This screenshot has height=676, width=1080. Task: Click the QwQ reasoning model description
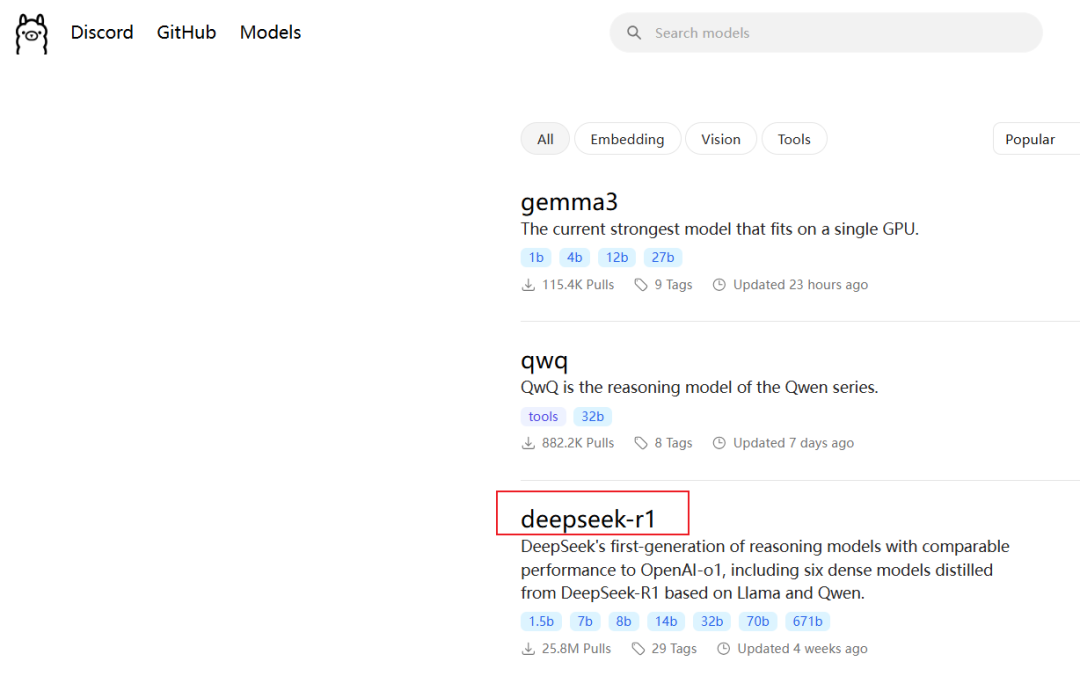pyautogui.click(x=699, y=387)
